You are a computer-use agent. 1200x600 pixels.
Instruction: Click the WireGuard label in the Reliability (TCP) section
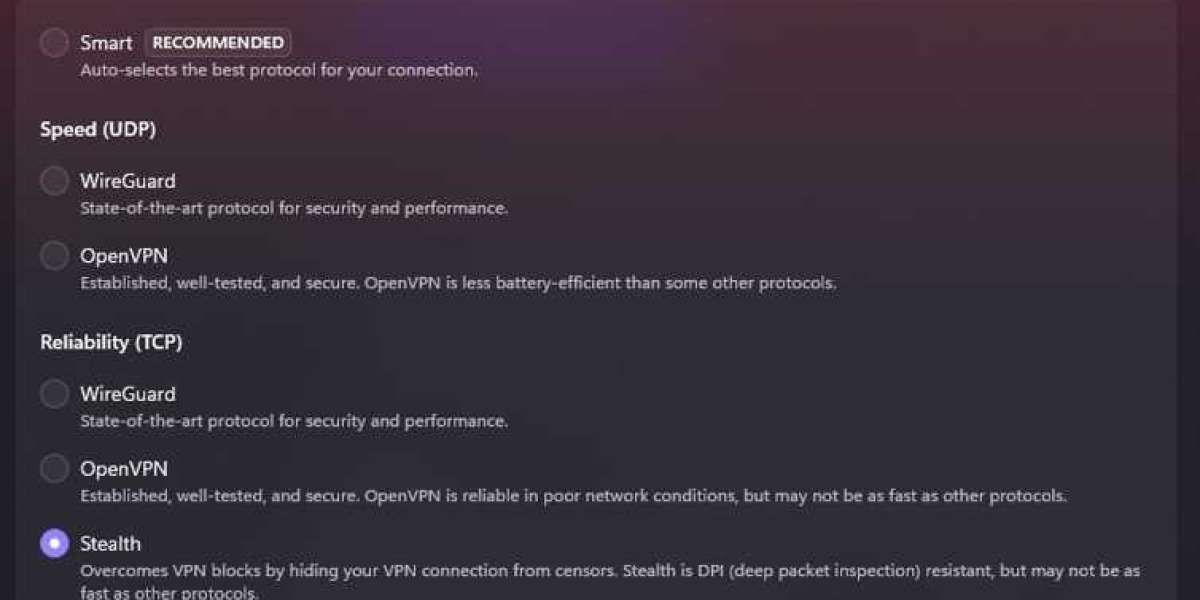[x=127, y=394]
